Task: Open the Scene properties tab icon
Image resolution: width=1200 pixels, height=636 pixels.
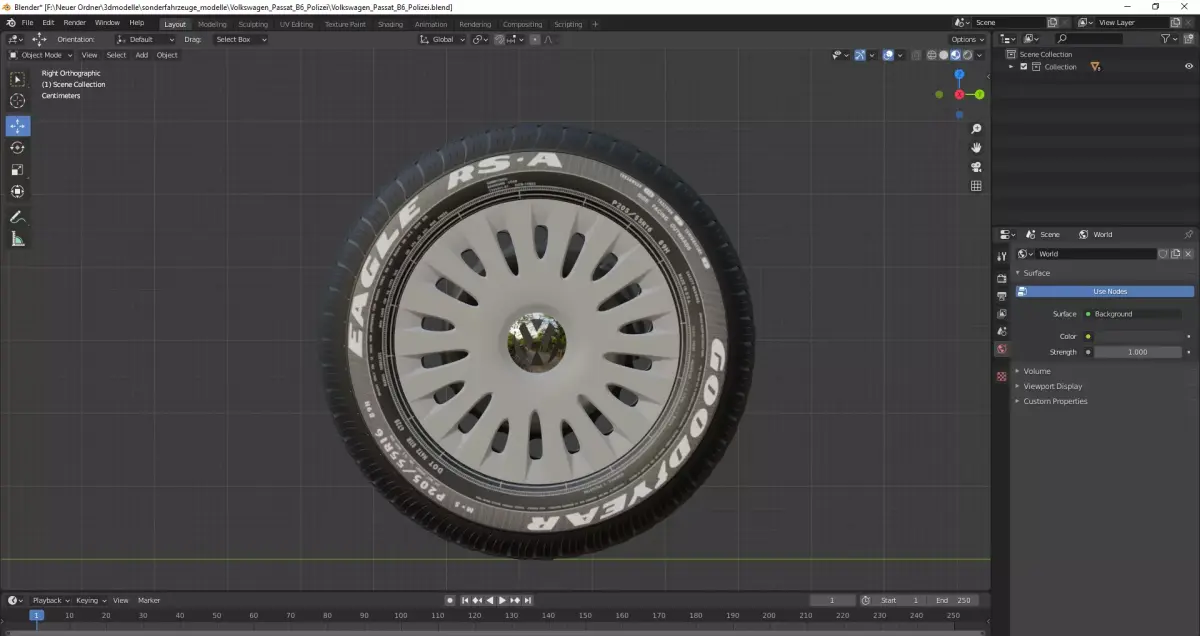Action: pyautogui.click(x=1001, y=331)
